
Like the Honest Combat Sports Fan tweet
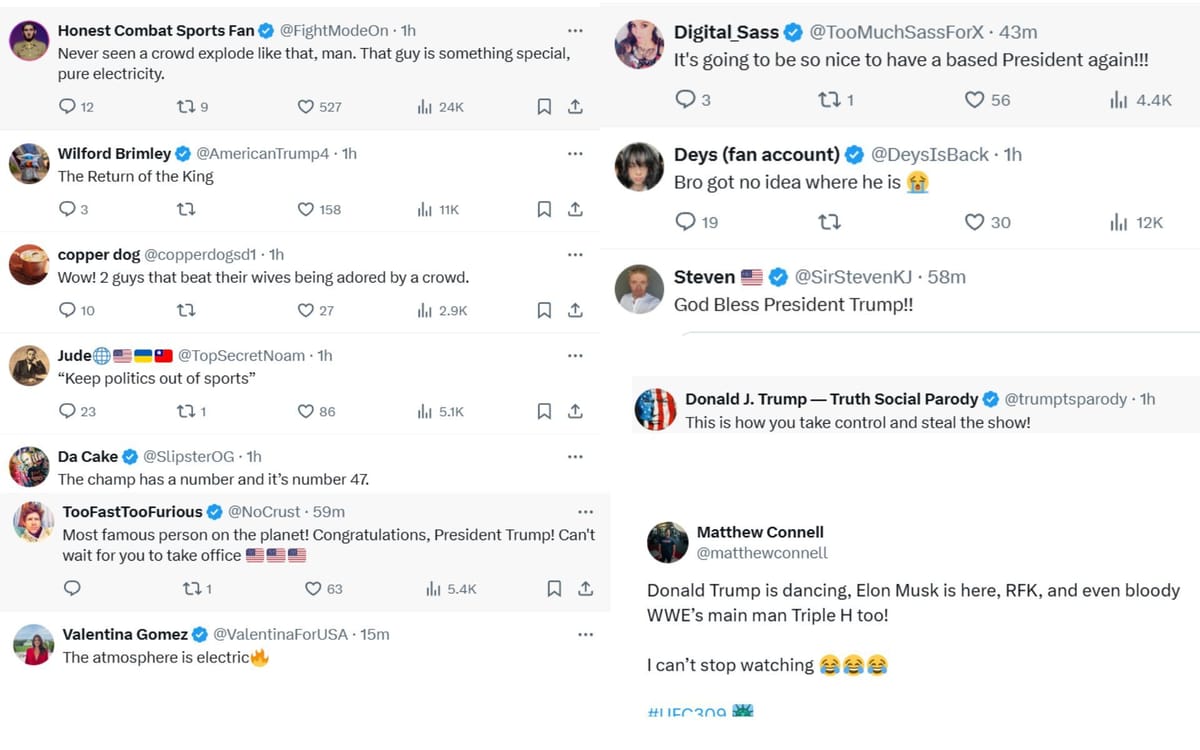click(306, 107)
